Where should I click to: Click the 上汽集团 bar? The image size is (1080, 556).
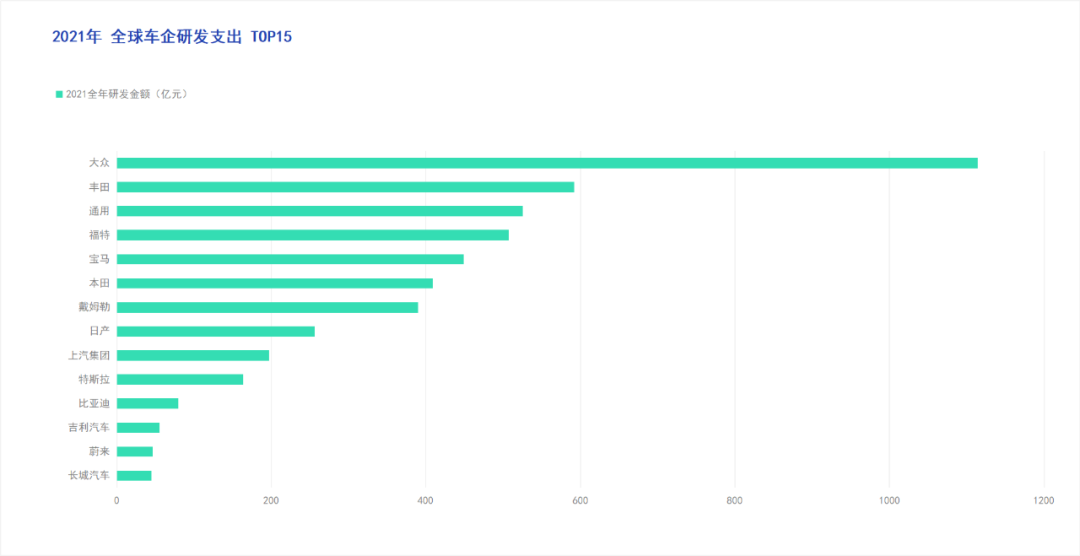(x=193, y=356)
